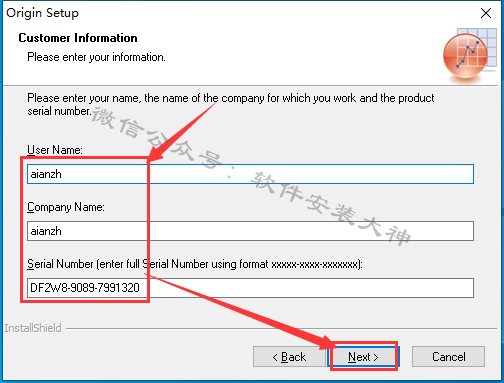Image resolution: width=504 pixels, height=383 pixels.
Task: Go back with the Back button
Action: pos(289,357)
